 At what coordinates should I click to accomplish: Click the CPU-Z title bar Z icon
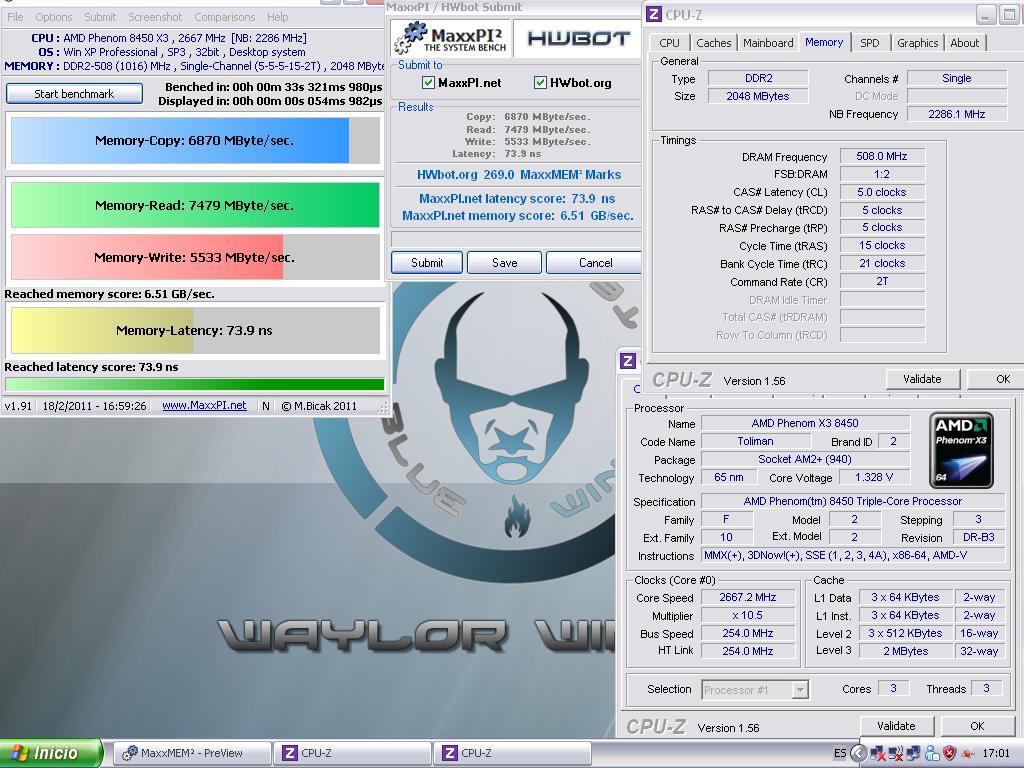click(654, 14)
